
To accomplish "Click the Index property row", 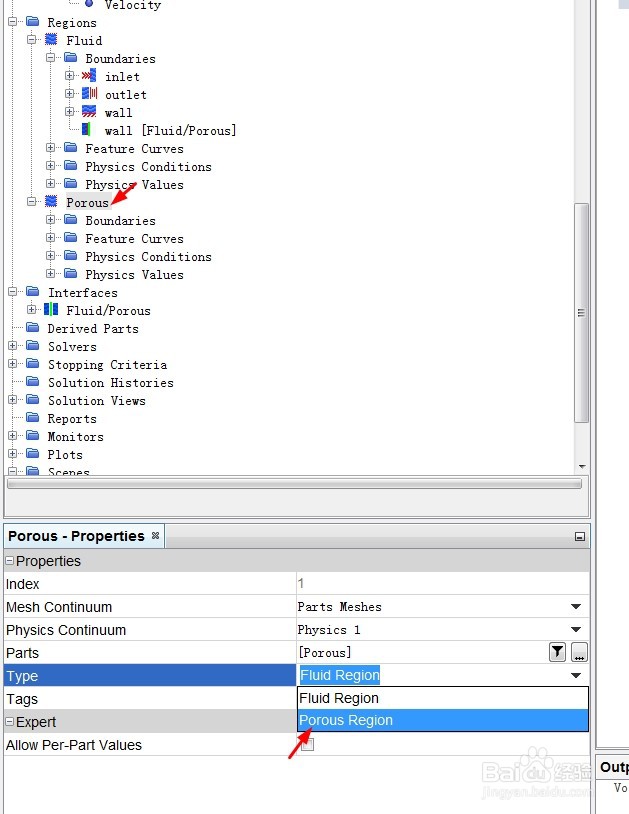I will (296, 584).
